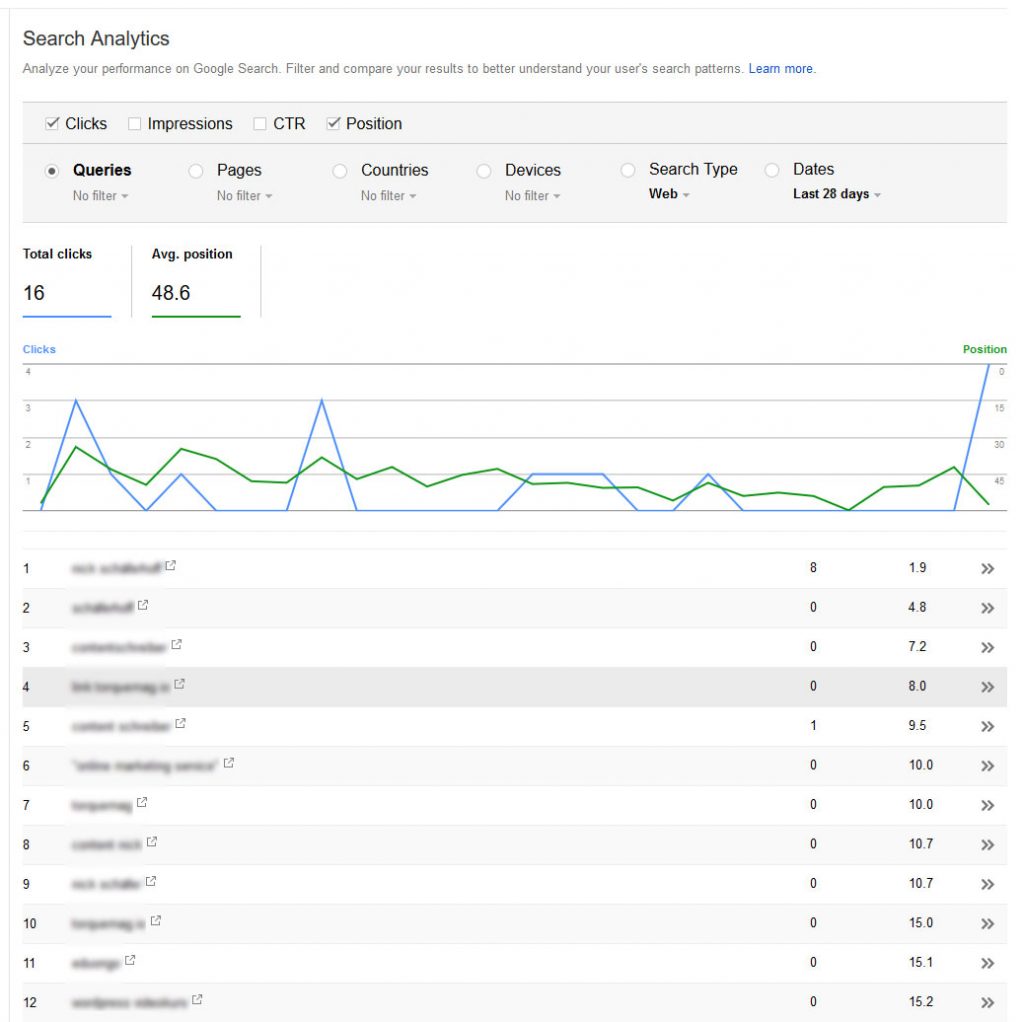This screenshot has width=1024, height=1022.
Task: Click the Avg. position metric box
Action: click(x=196, y=281)
